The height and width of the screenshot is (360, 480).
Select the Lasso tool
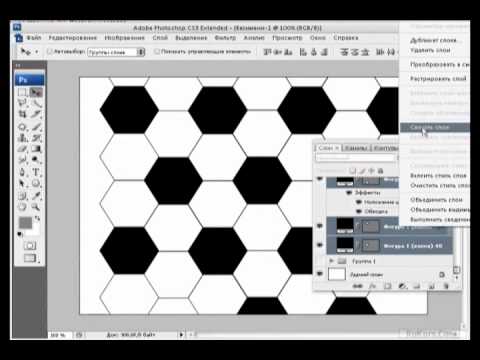22,103
